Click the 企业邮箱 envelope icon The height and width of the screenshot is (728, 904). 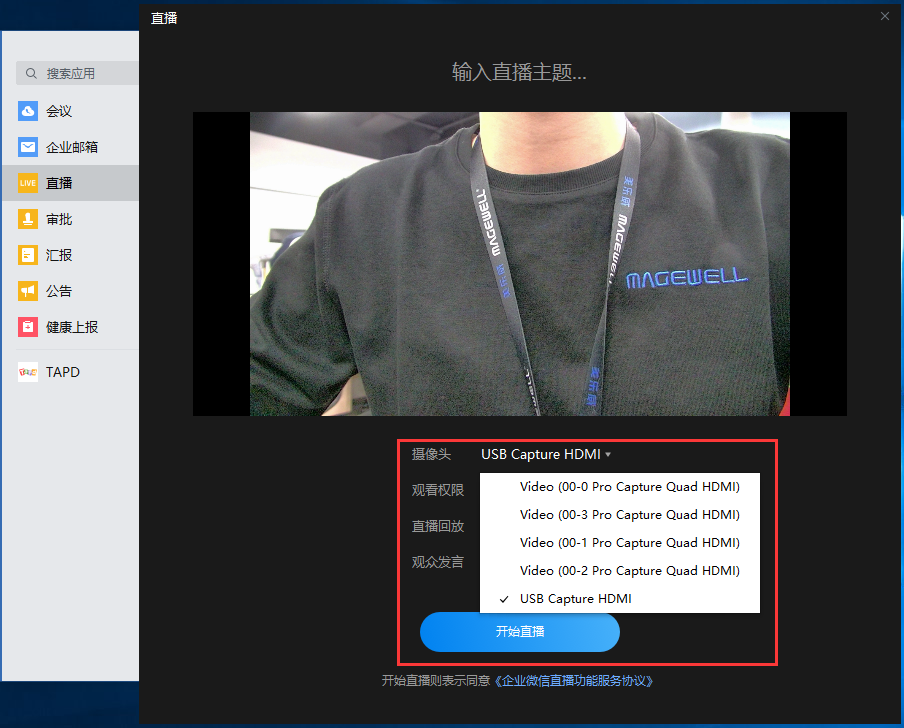[x=28, y=147]
